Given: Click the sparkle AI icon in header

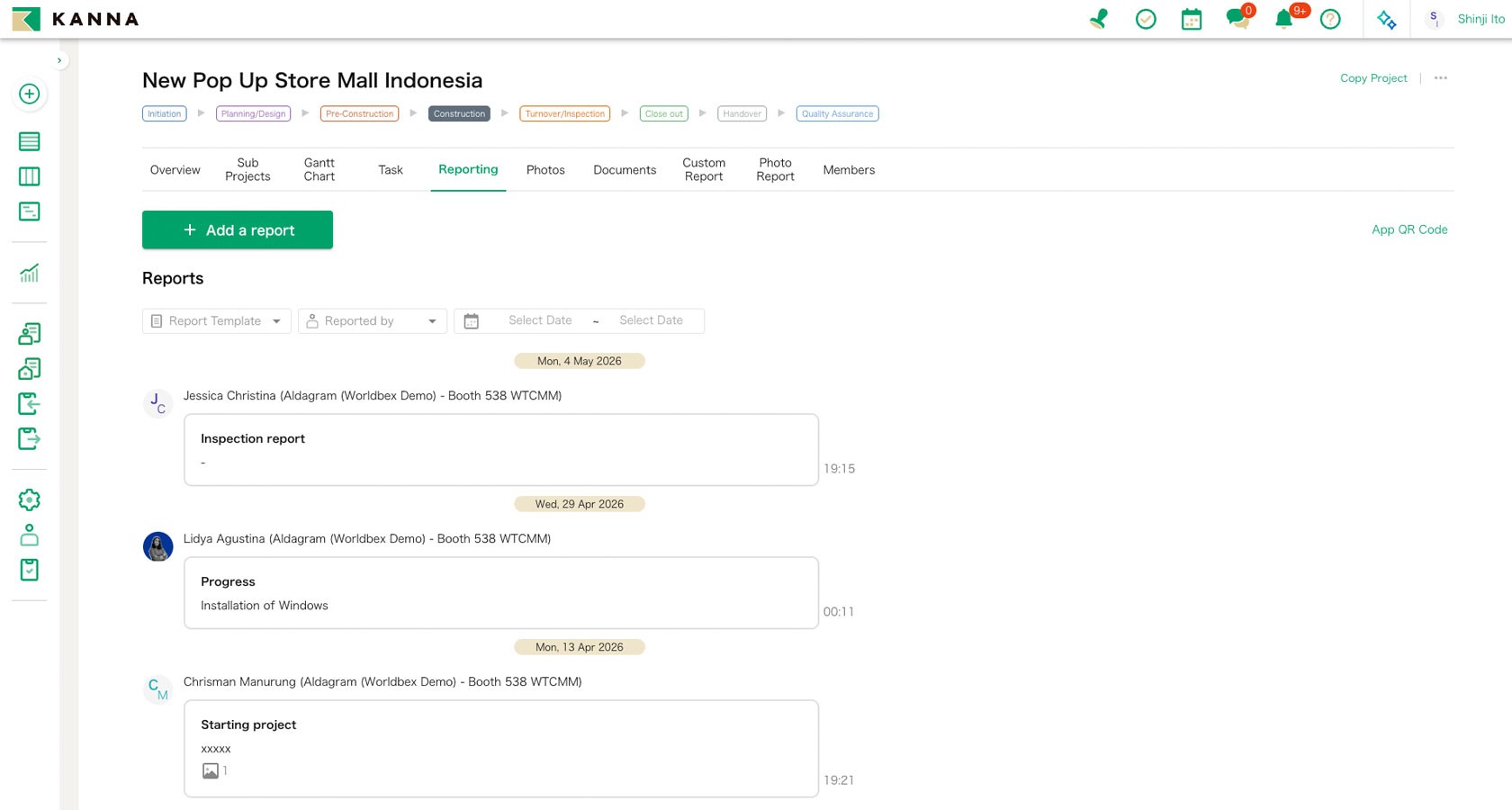Looking at the screenshot, I should [1387, 19].
